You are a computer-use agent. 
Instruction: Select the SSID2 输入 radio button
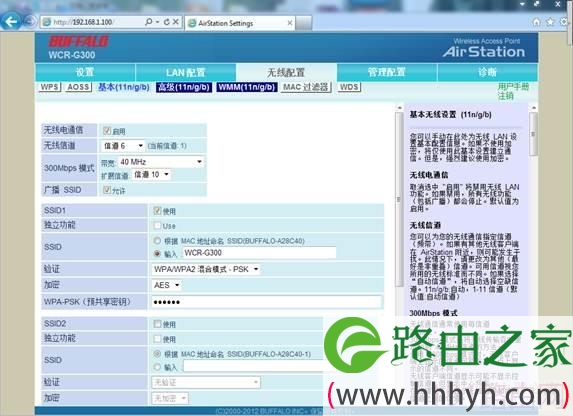tap(157, 366)
